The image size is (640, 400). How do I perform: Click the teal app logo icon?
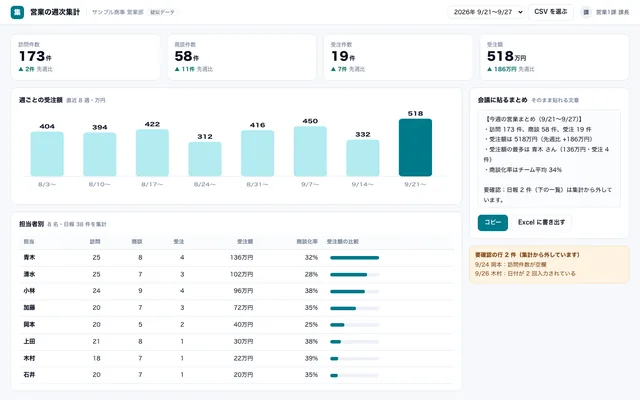(17, 12)
